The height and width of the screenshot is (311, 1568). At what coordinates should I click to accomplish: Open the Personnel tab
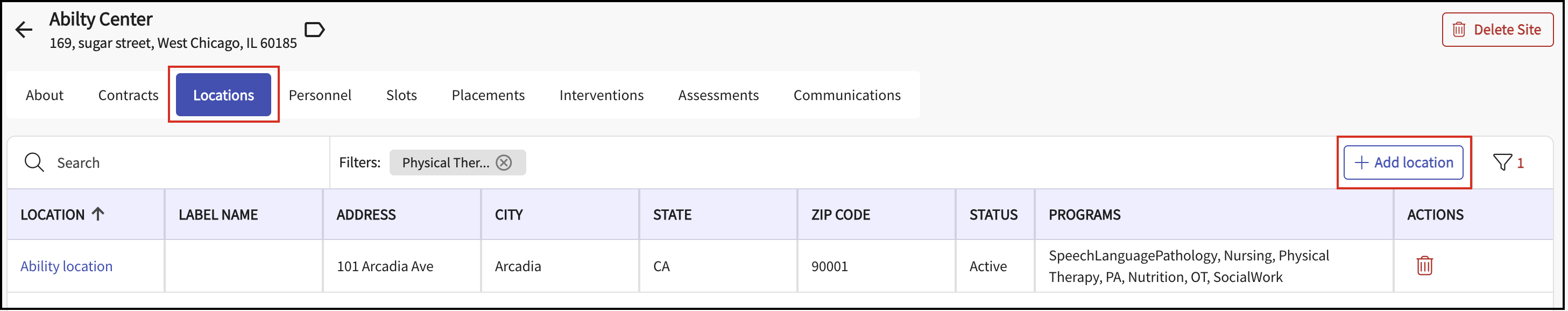click(320, 95)
